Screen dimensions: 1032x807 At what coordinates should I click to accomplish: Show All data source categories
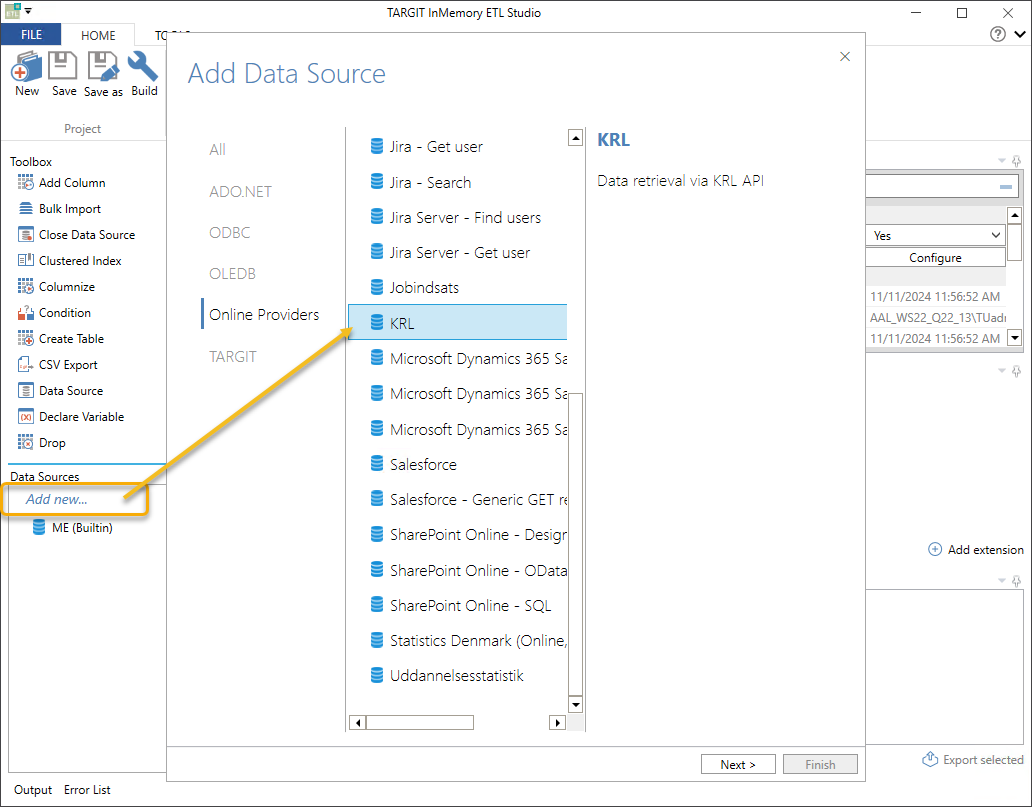coord(217,149)
